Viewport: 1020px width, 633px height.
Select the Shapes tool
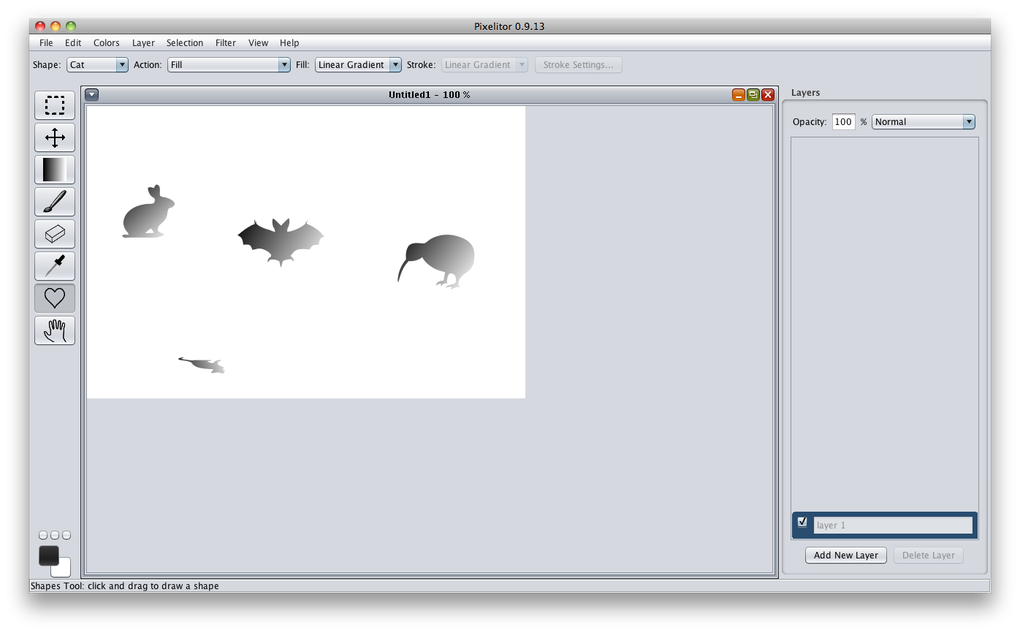pyautogui.click(x=54, y=297)
